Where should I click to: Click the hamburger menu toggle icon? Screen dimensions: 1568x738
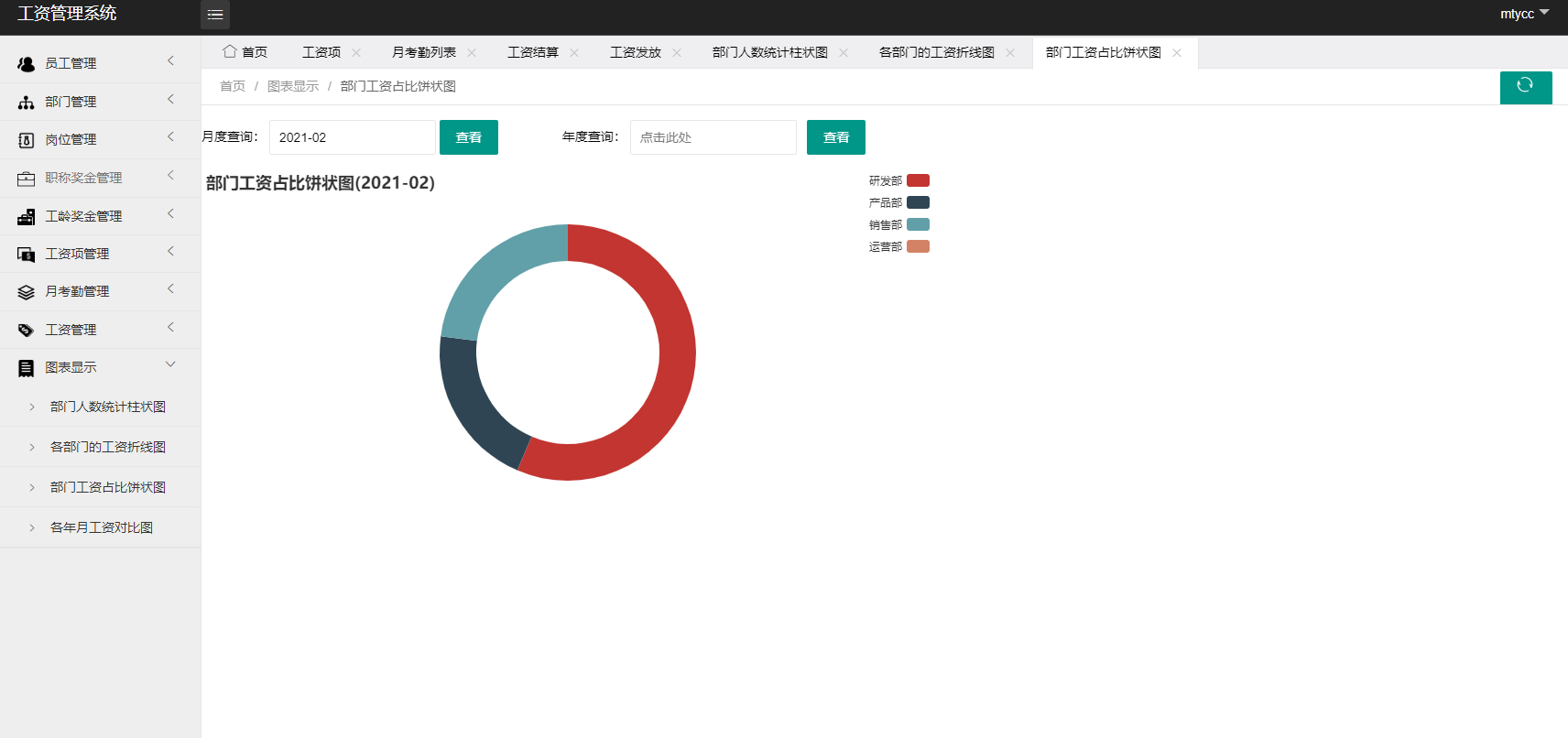(215, 15)
